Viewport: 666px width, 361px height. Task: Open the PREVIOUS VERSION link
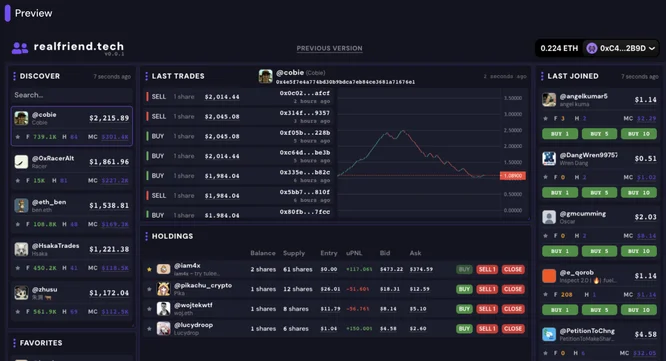click(x=330, y=48)
